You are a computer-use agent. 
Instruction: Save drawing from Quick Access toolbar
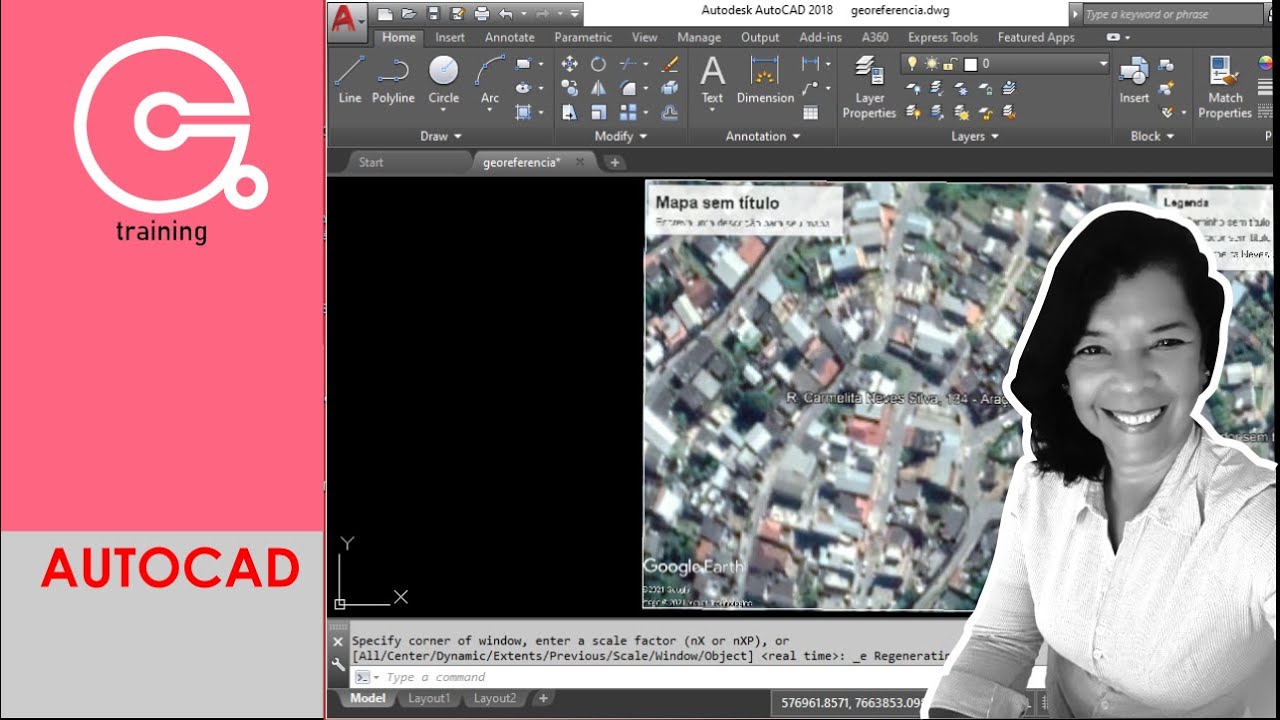[433, 13]
